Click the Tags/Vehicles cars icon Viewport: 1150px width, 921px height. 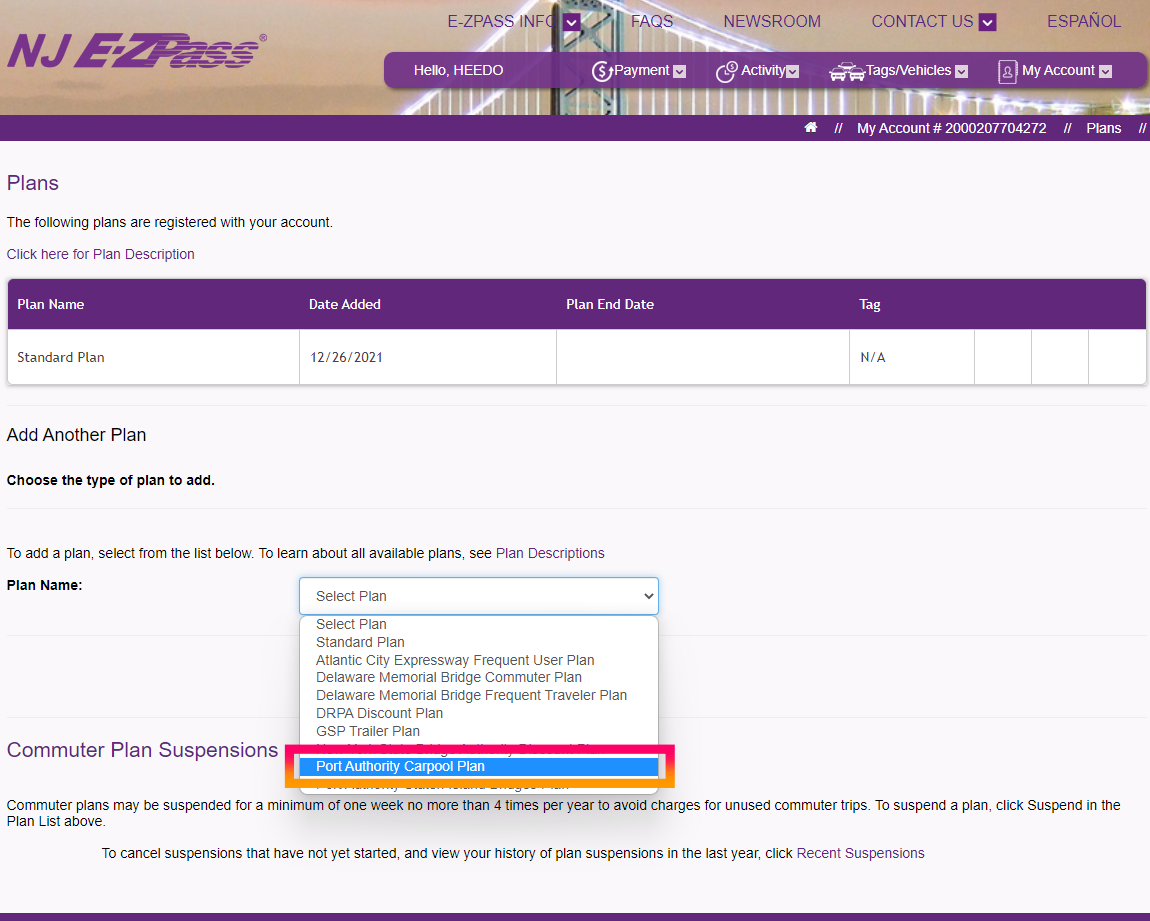click(x=846, y=72)
